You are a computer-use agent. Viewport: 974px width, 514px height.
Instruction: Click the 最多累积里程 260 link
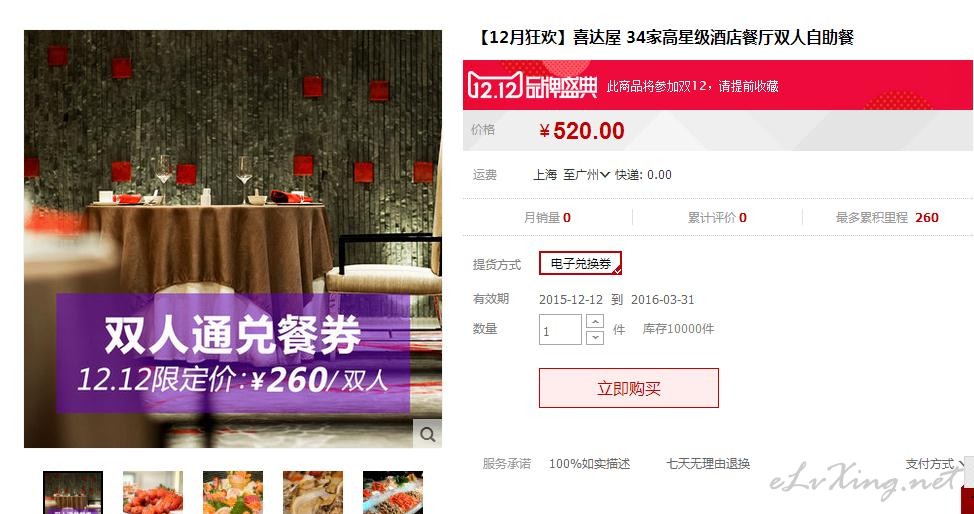(887, 218)
